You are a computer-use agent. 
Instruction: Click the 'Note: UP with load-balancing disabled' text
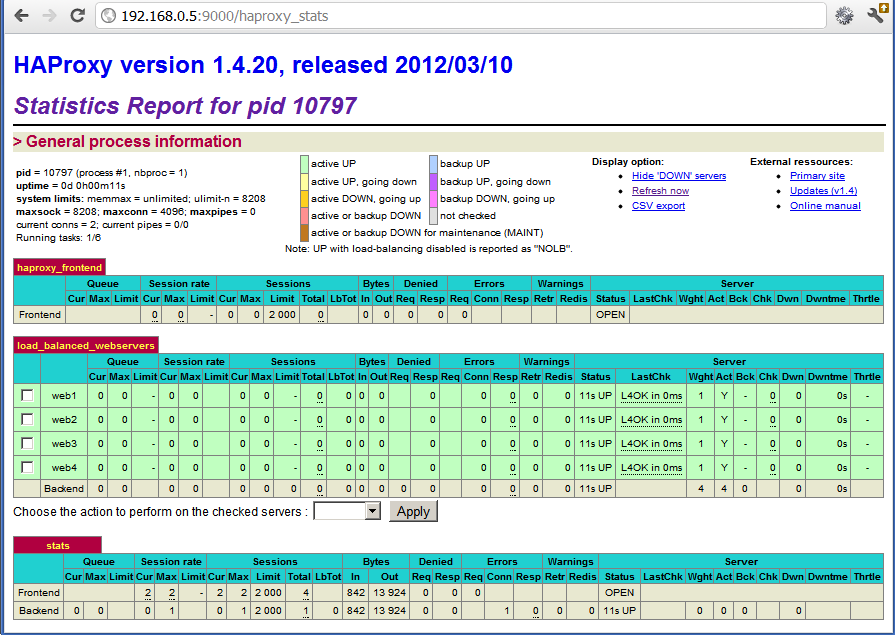(x=429, y=249)
